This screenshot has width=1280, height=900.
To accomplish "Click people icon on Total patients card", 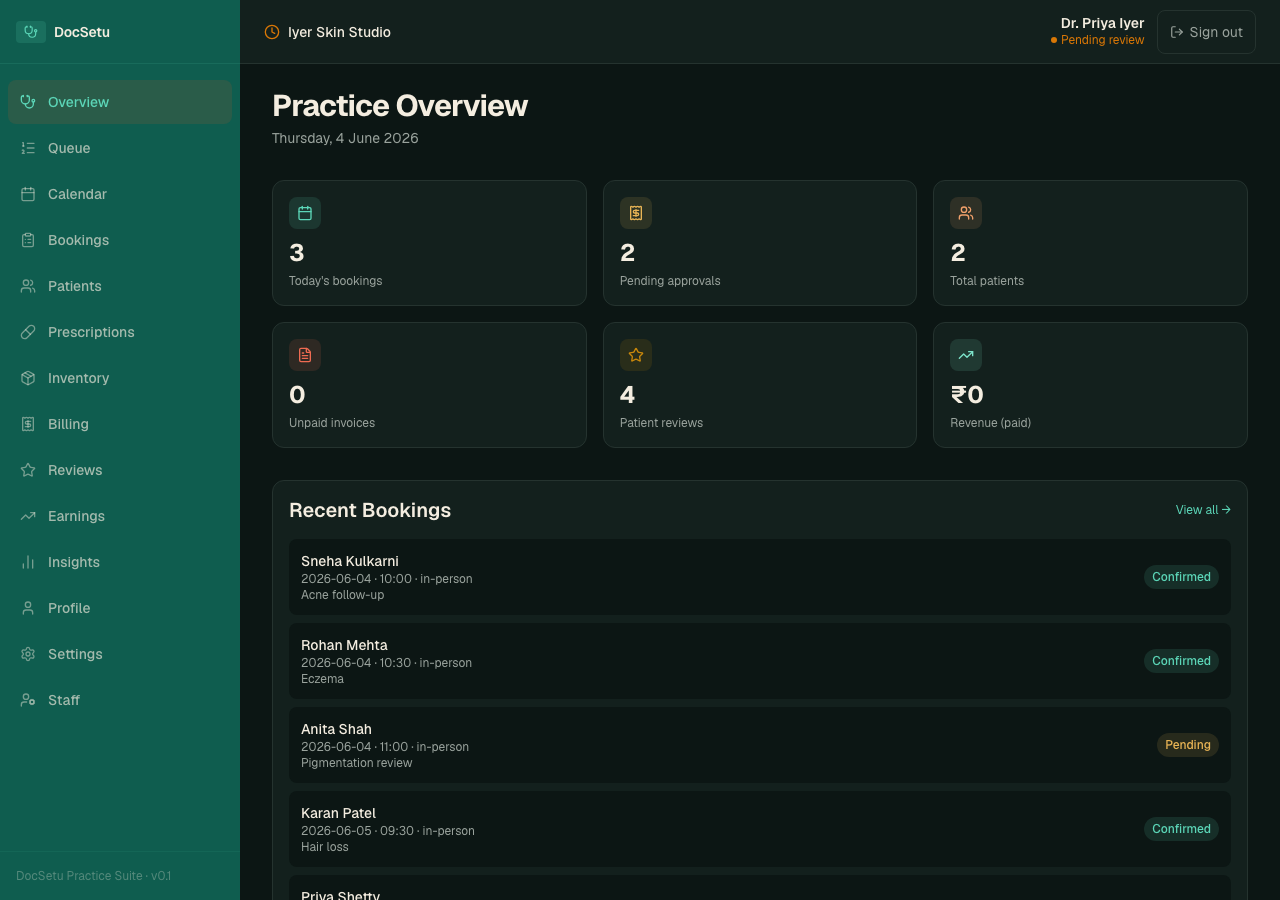I will [x=966, y=213].
